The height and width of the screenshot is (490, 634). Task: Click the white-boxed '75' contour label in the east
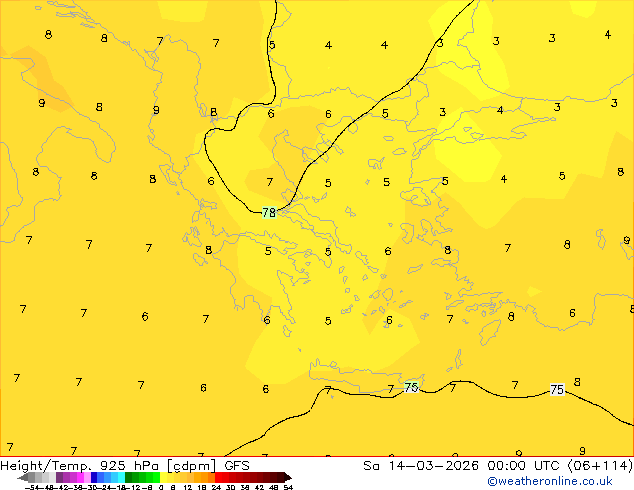coord(557,389)
